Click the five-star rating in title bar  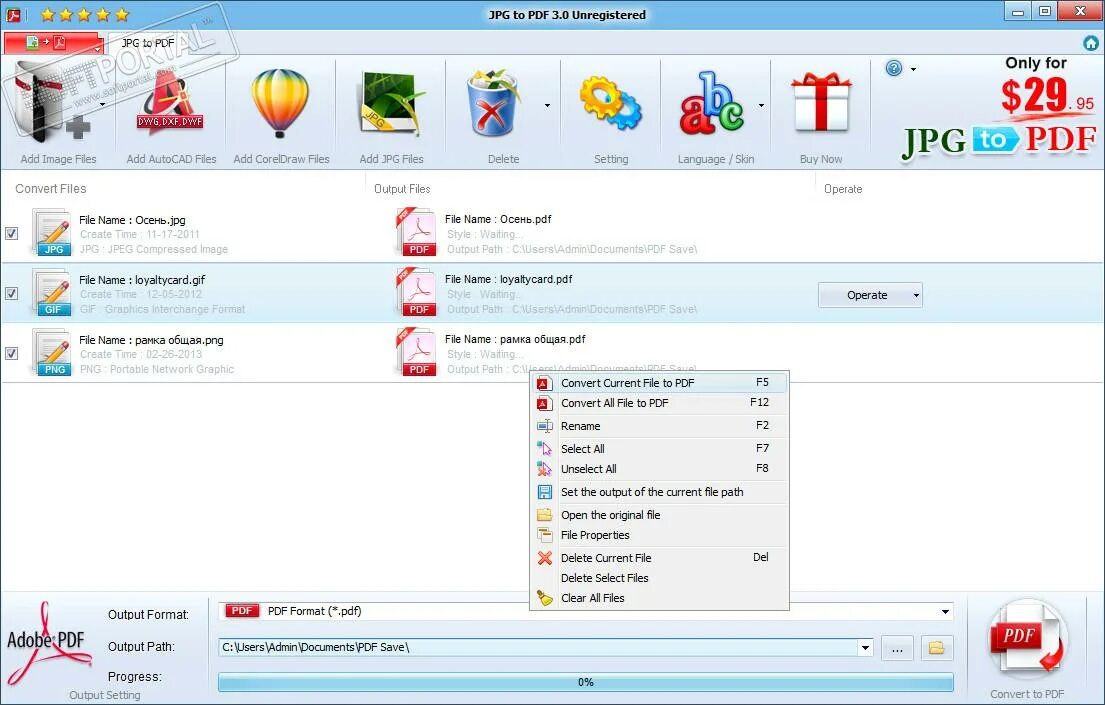[85, 14]
